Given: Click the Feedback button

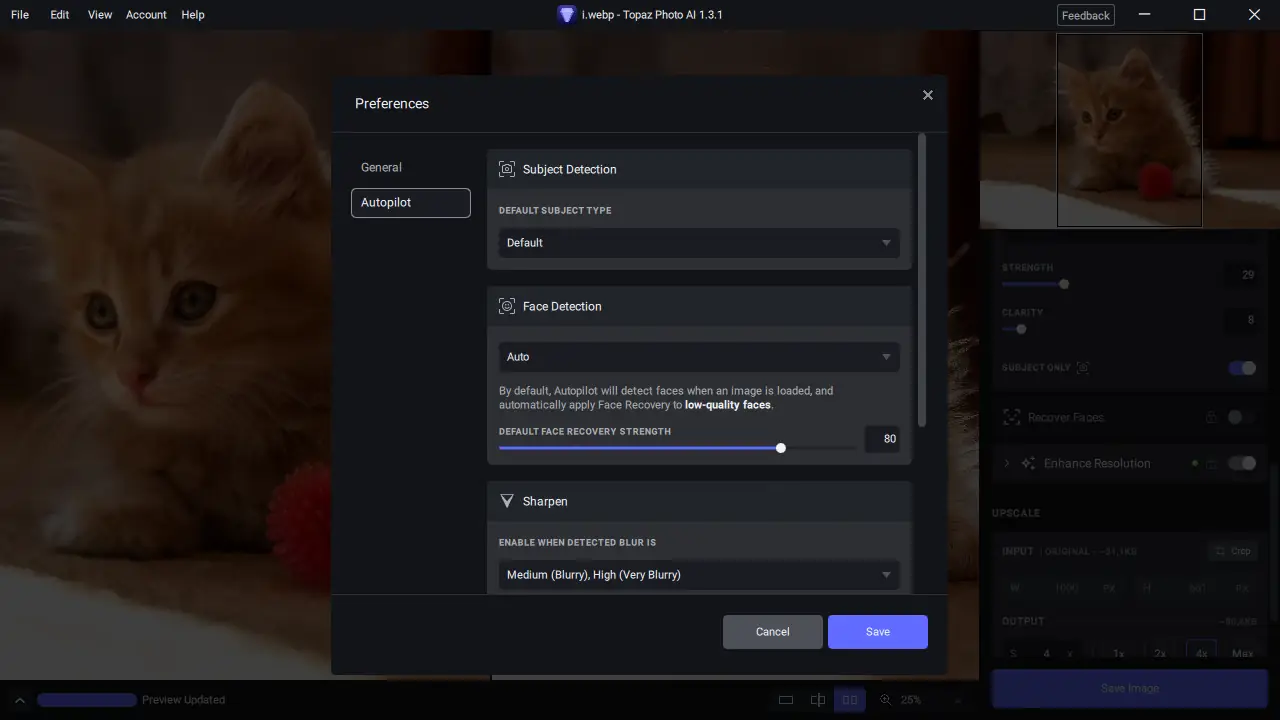Looking at the screenshot, I should [1086, 15].
